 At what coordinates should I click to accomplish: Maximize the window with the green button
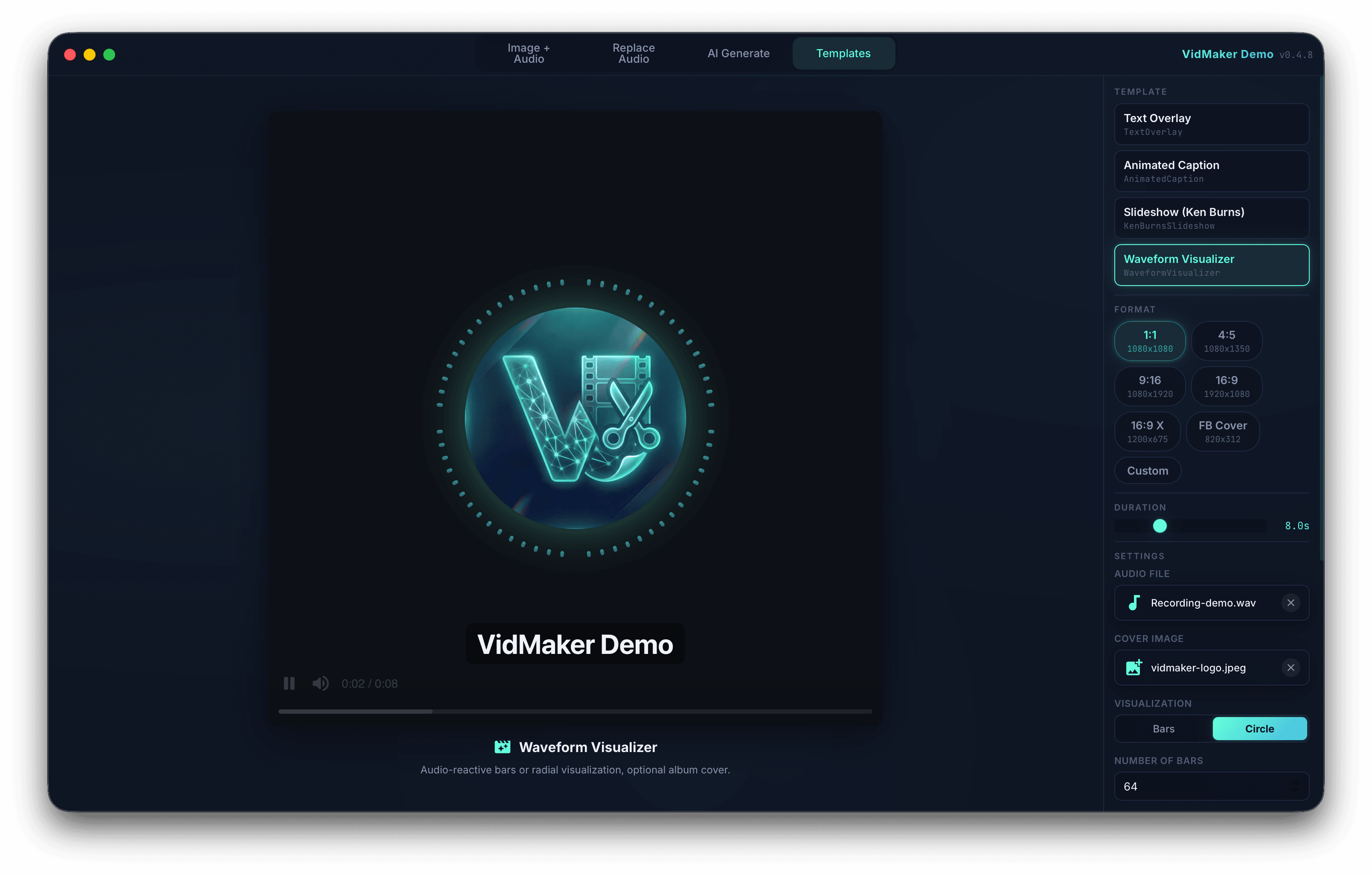point(109,55)
